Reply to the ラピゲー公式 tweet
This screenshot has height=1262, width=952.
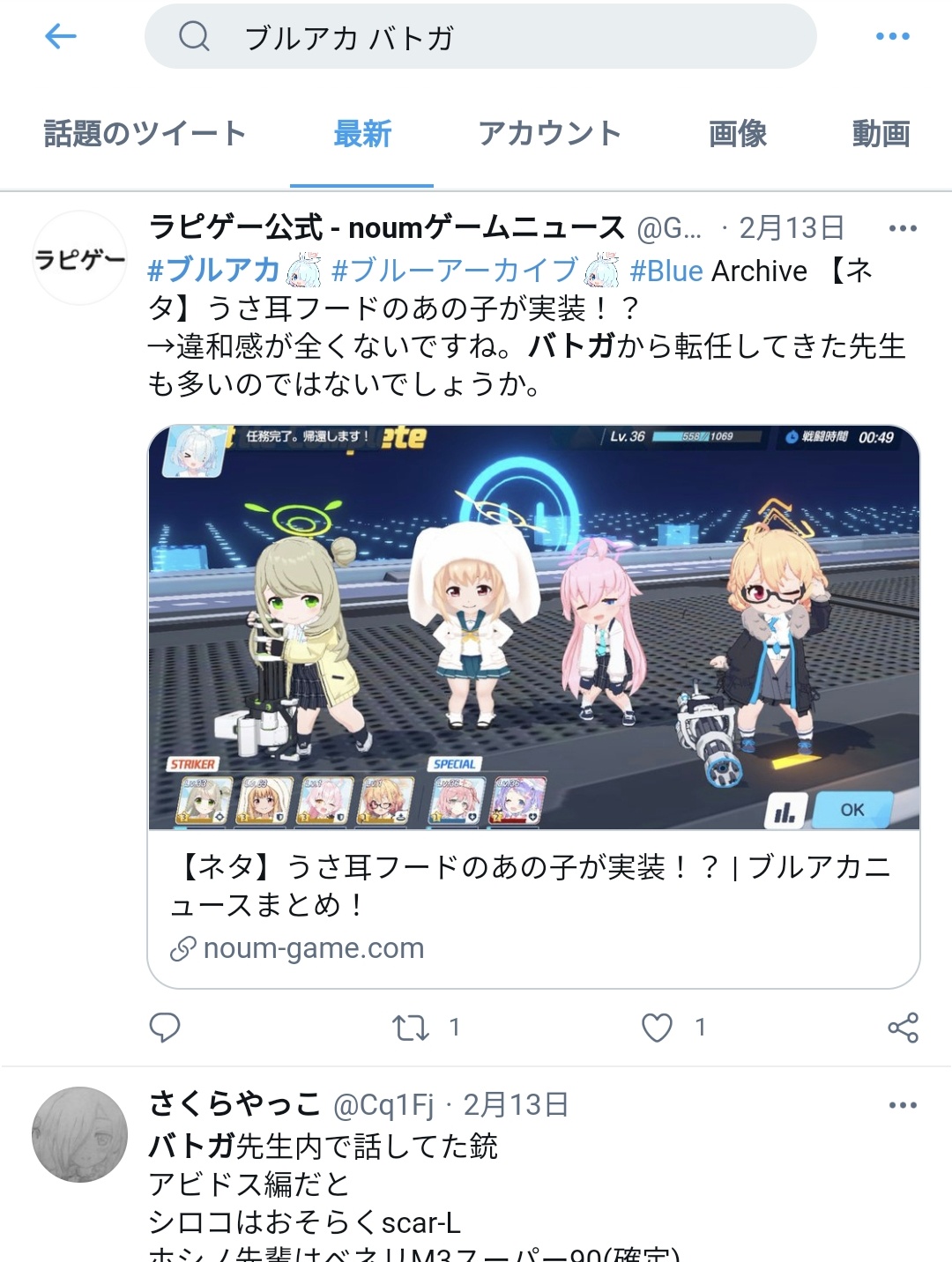pyautogui.click(x=165, y=1028)
